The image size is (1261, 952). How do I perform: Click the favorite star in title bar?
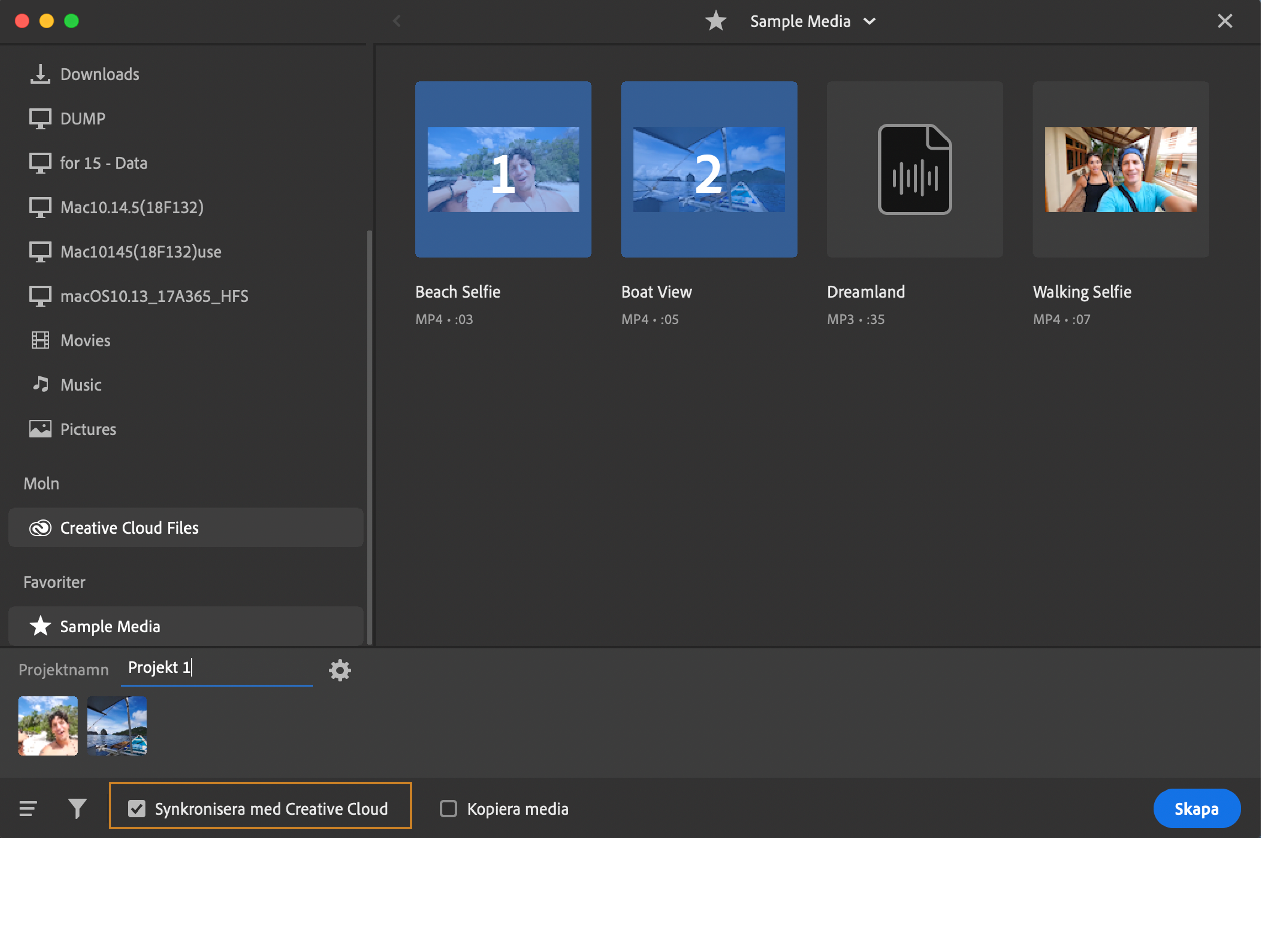(x=715, y=22)
